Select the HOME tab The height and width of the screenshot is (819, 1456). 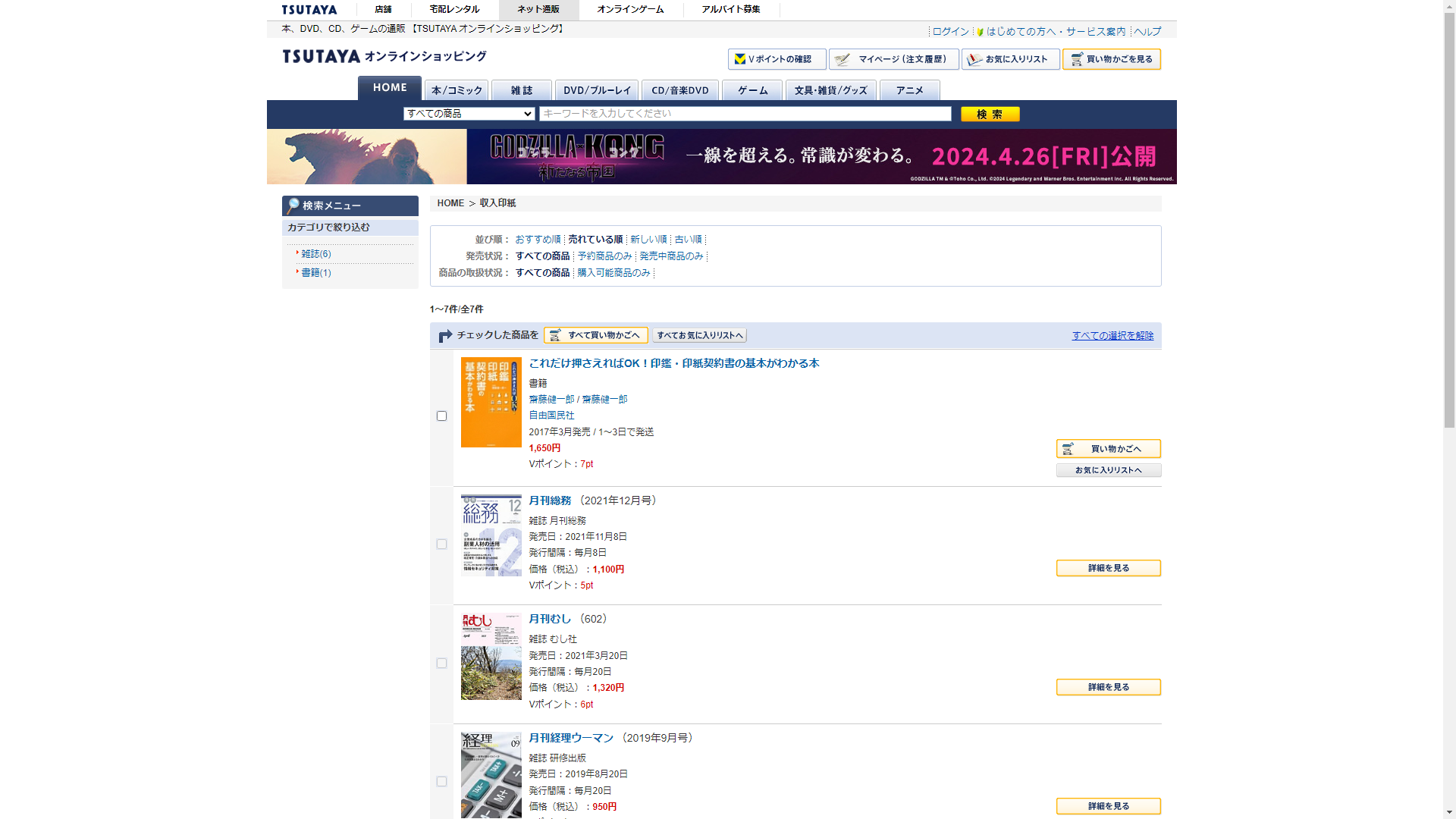click(x=390, y=88)
